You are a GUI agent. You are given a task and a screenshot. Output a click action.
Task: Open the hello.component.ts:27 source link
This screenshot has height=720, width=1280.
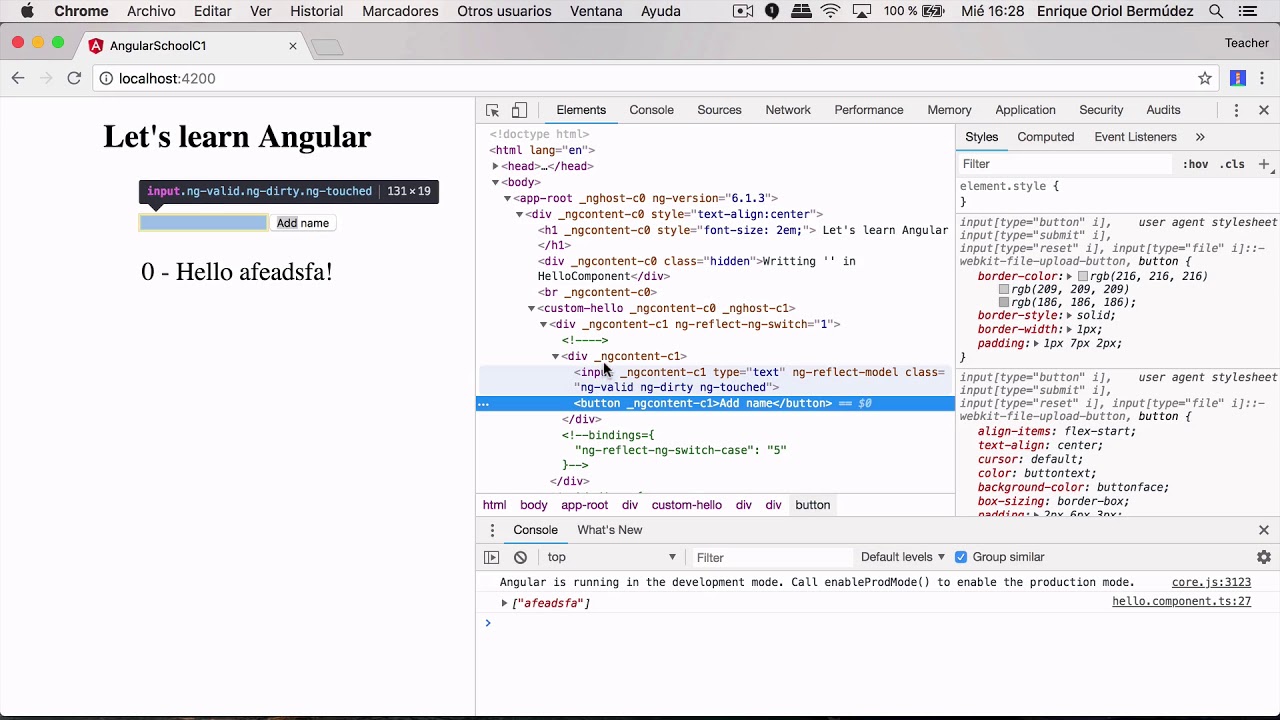coord(1181,602)
